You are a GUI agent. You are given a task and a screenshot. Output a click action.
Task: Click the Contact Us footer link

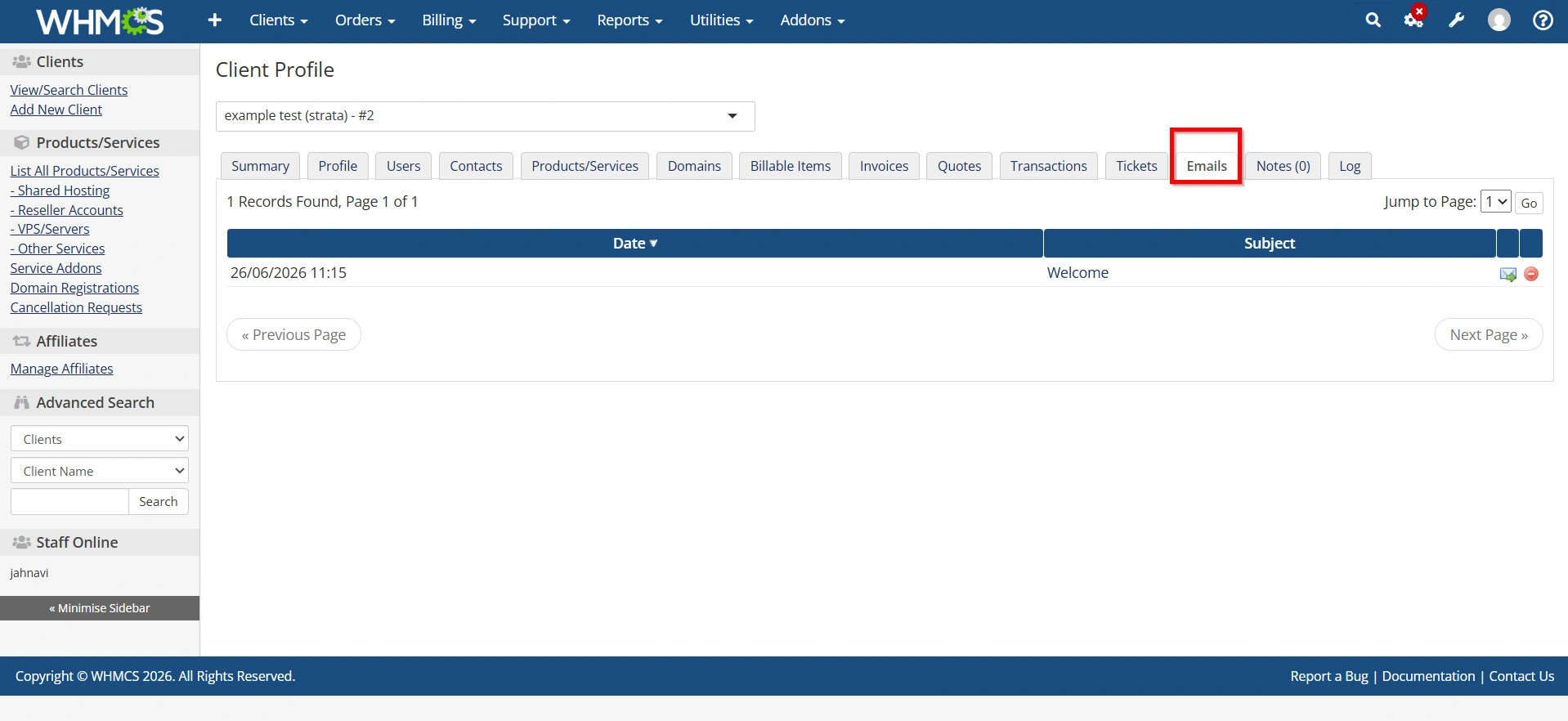[x=1521, y=676]
